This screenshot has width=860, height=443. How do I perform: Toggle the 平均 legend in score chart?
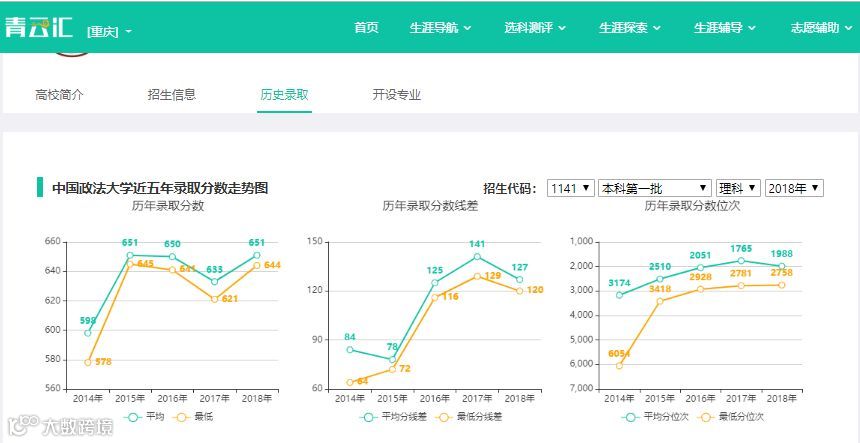coord(144,417)
